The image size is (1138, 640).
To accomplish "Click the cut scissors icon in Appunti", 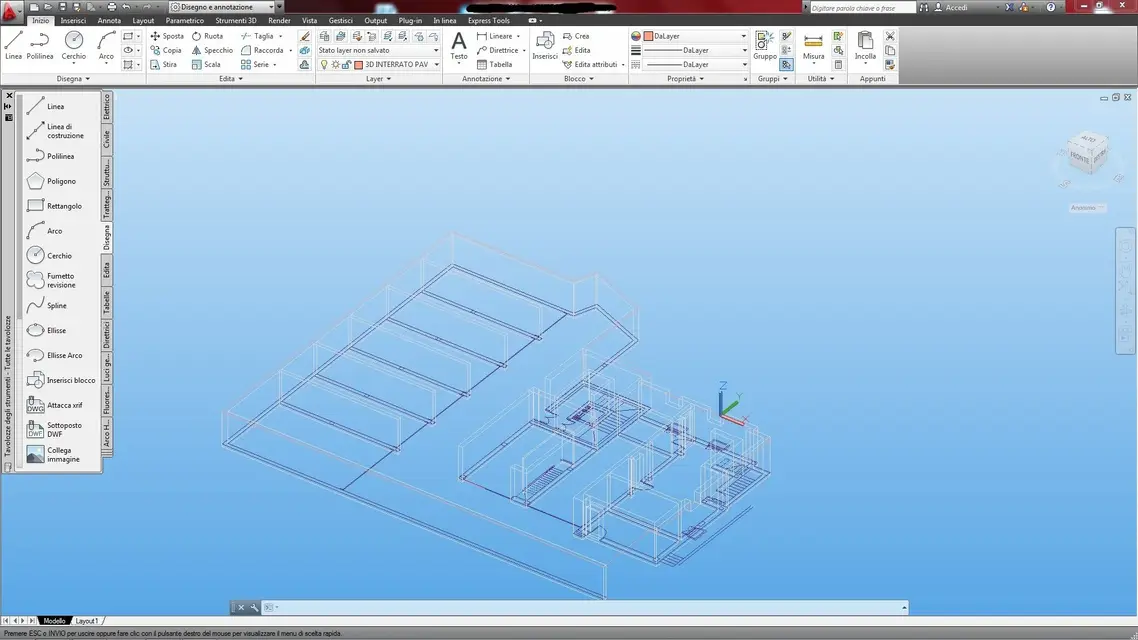I will click(x=891, y=36).
